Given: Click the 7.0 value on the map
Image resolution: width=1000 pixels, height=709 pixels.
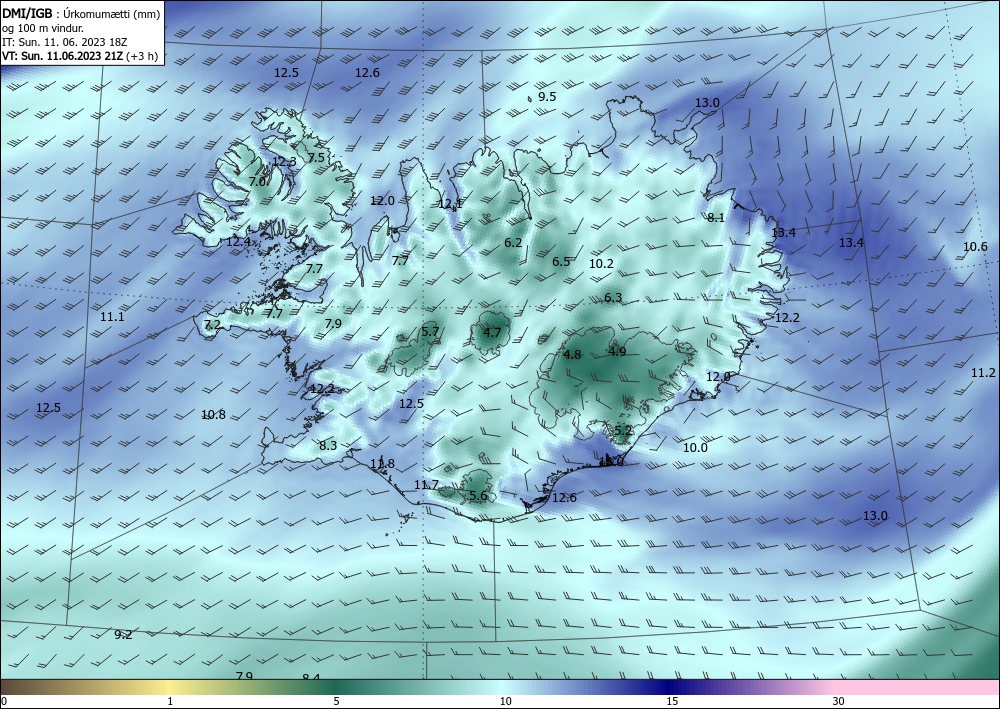Looking at the screenshot, I should [257, 182].
